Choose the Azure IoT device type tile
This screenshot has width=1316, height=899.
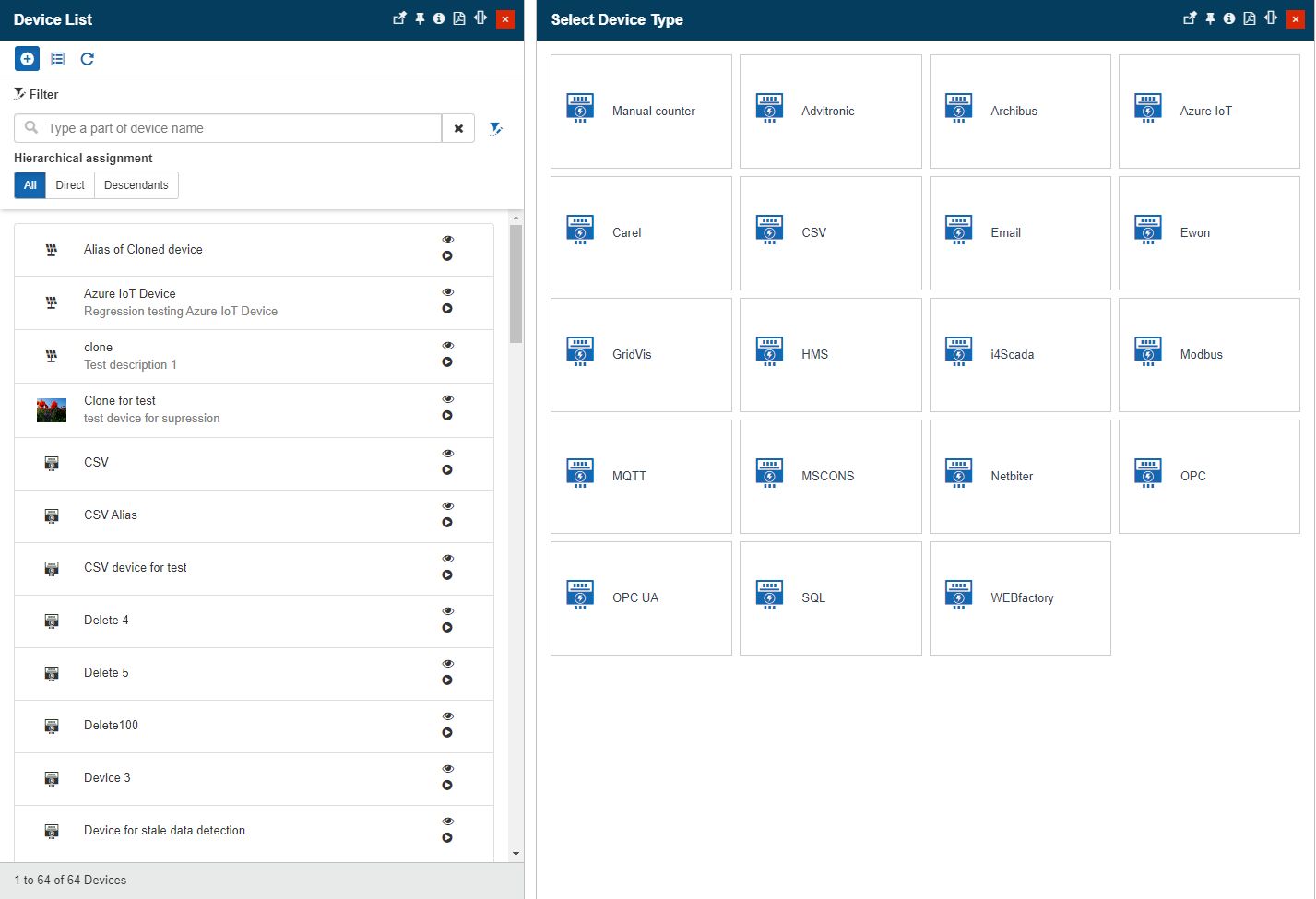(1209, 112)
